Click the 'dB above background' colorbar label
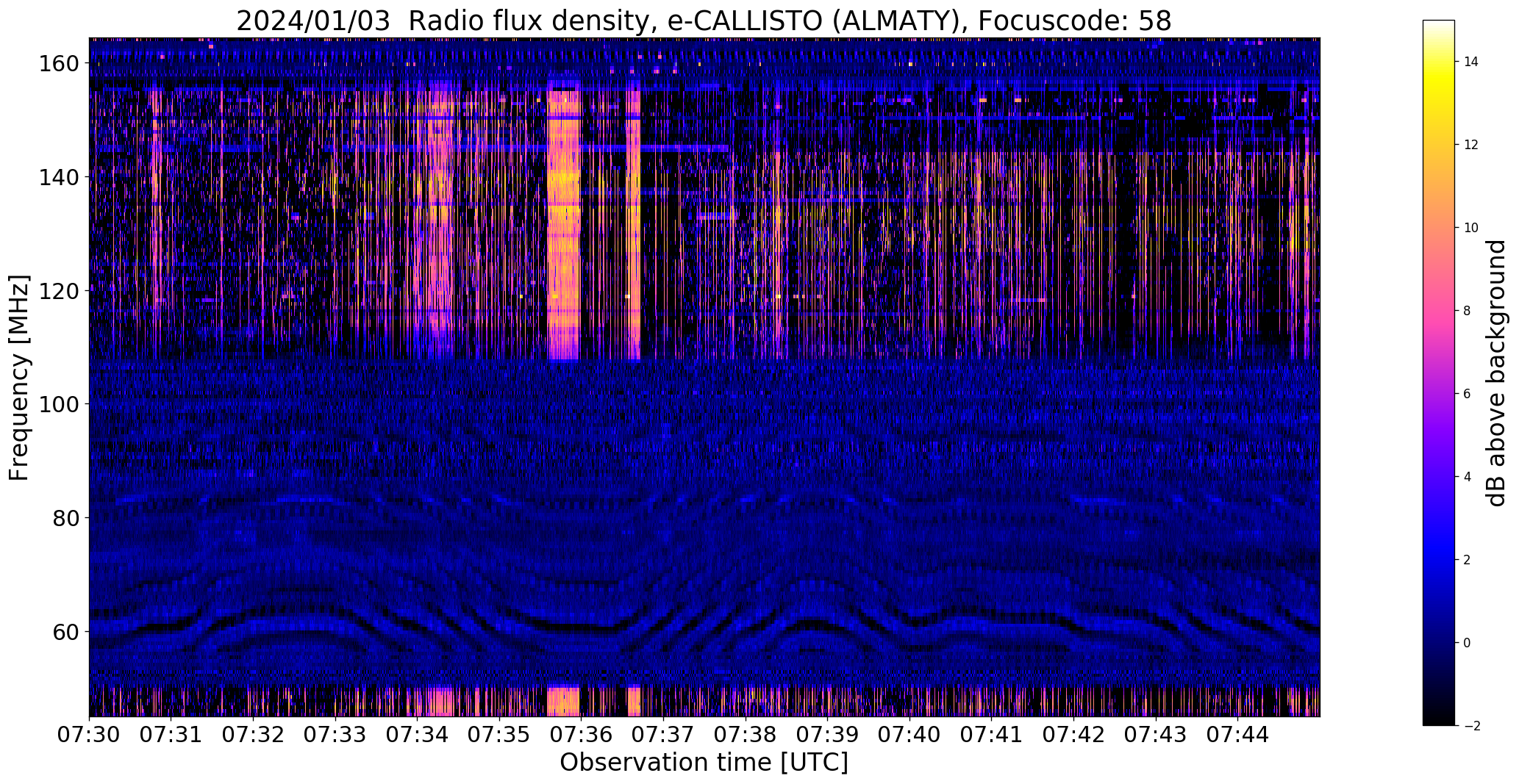Viewport: 1519px width, 784px height. click(x=1496, y=373)
